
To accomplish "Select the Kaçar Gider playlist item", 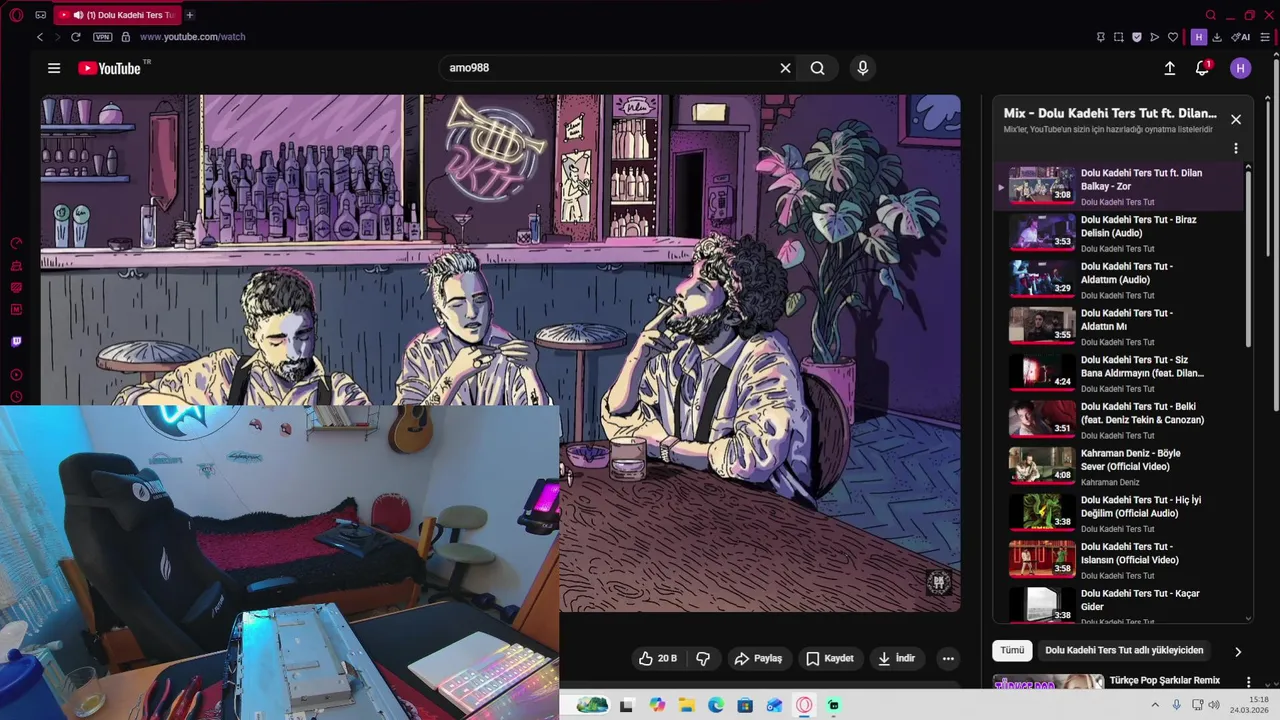I will [1118, 604].
